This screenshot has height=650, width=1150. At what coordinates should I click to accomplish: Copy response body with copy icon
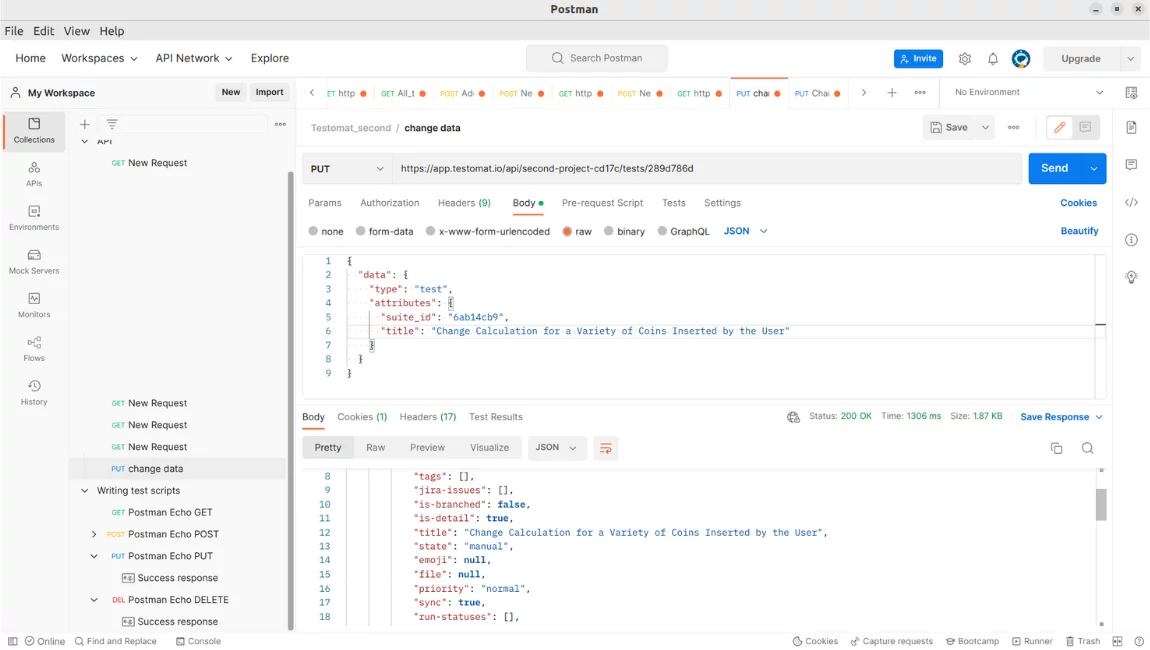(1056, 448)
